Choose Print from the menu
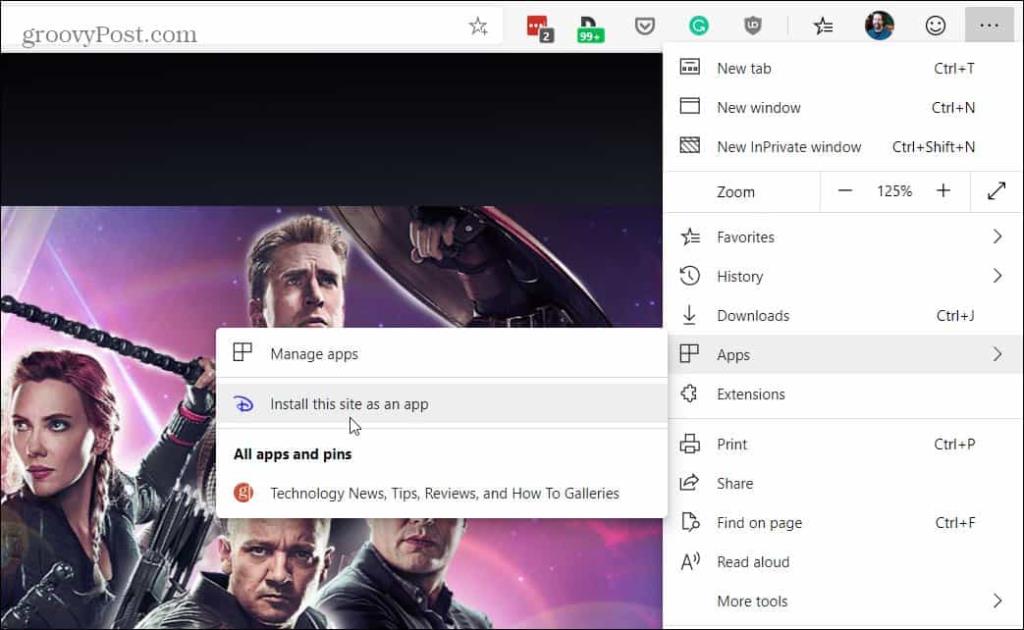The height and width of the screenshot is (630, 1024). coord(843,444)
